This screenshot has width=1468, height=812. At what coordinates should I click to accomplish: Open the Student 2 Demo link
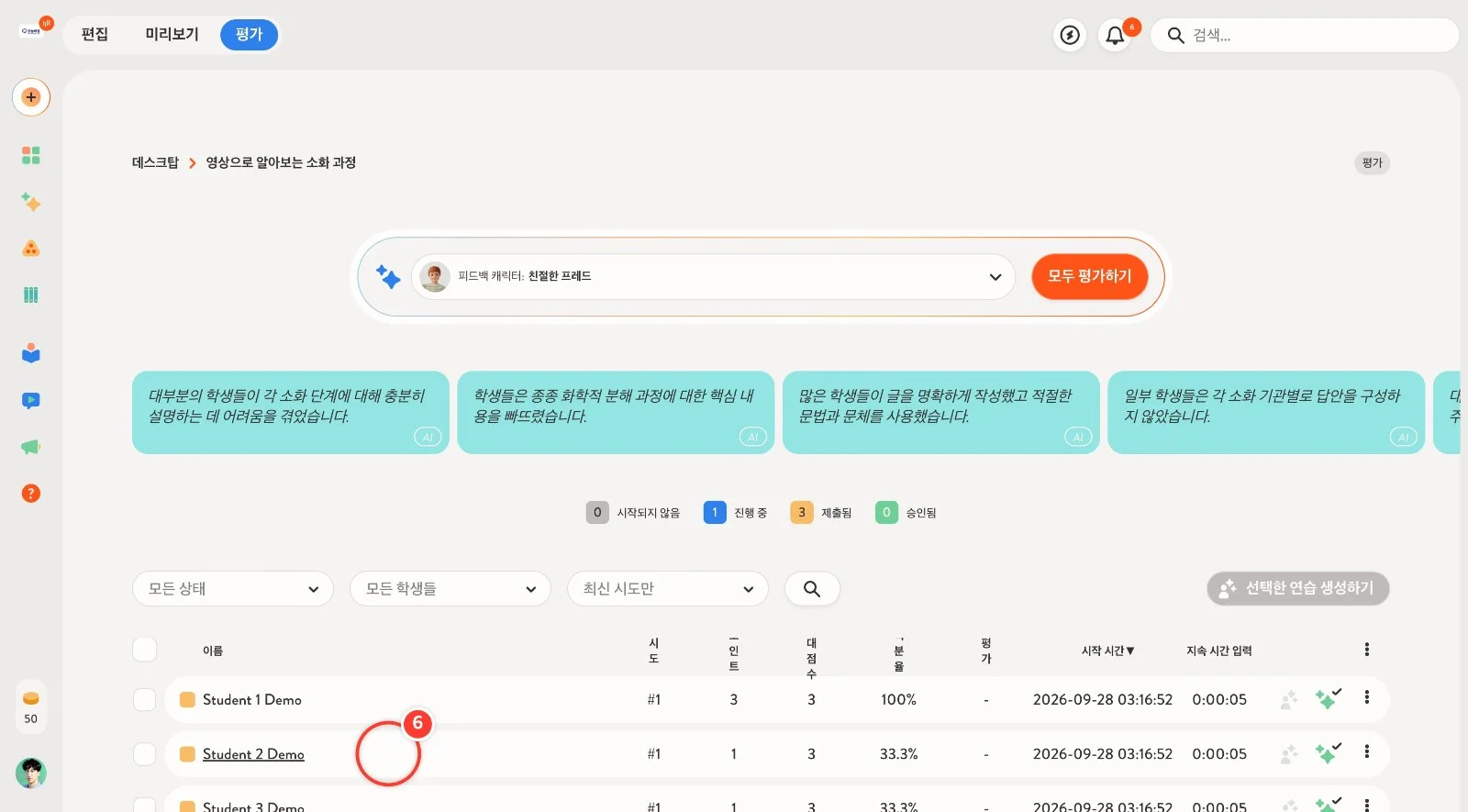253,754
